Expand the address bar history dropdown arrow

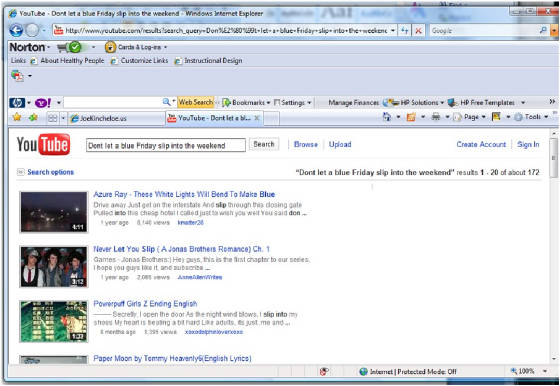(393, 31)
